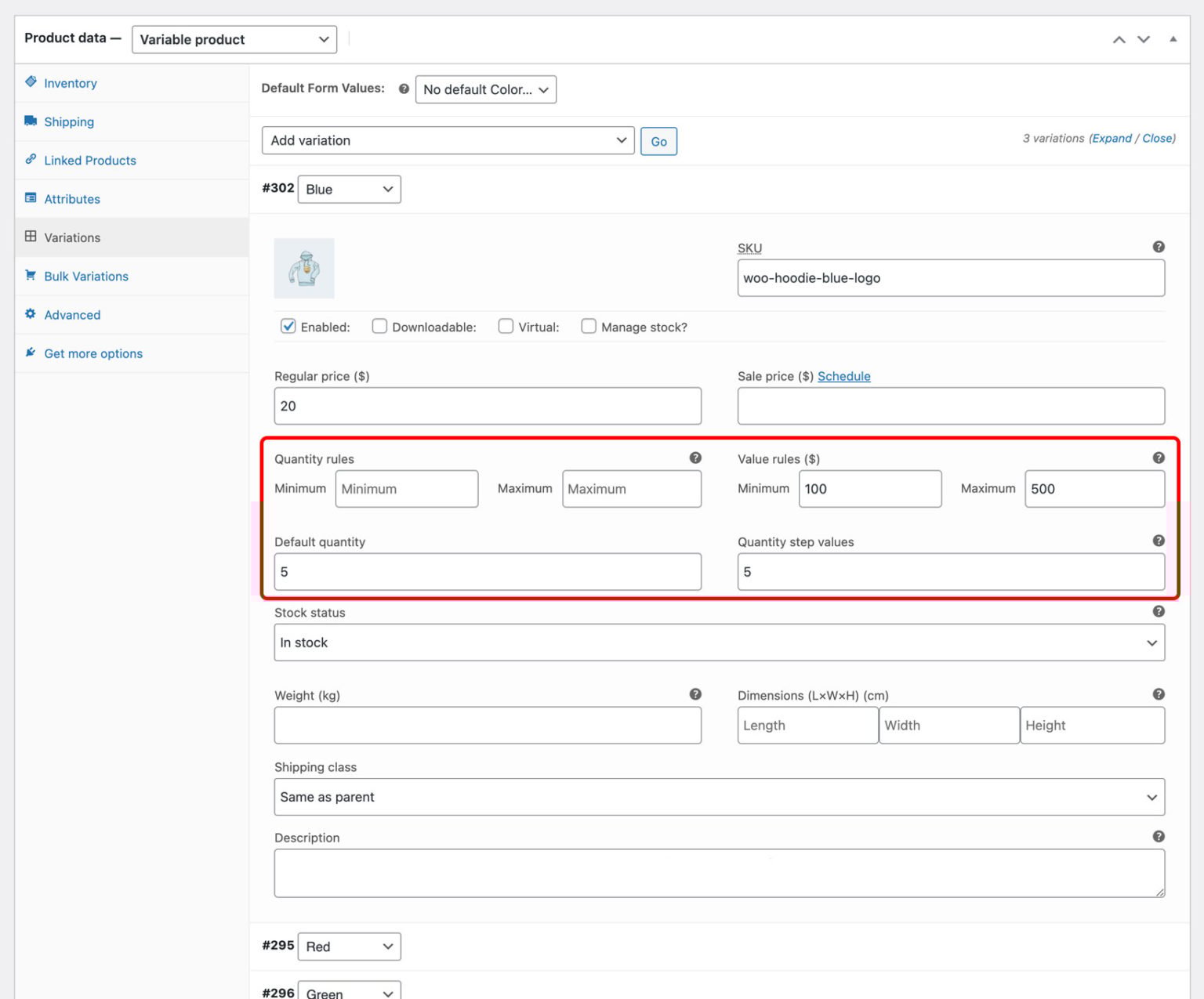Change variation #302 color from Blue
The width and height of the screenshot is (1204, 999).
click(349, 189)
